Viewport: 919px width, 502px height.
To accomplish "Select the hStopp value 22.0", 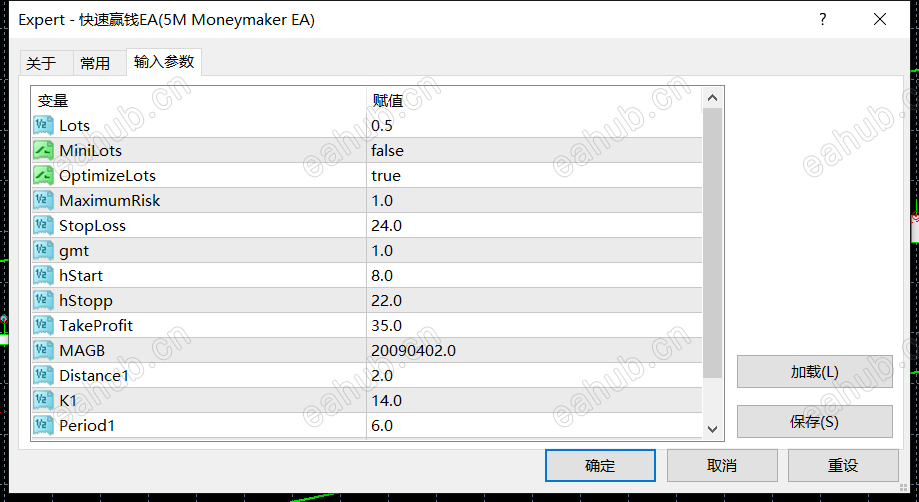I will coord(386,300).
